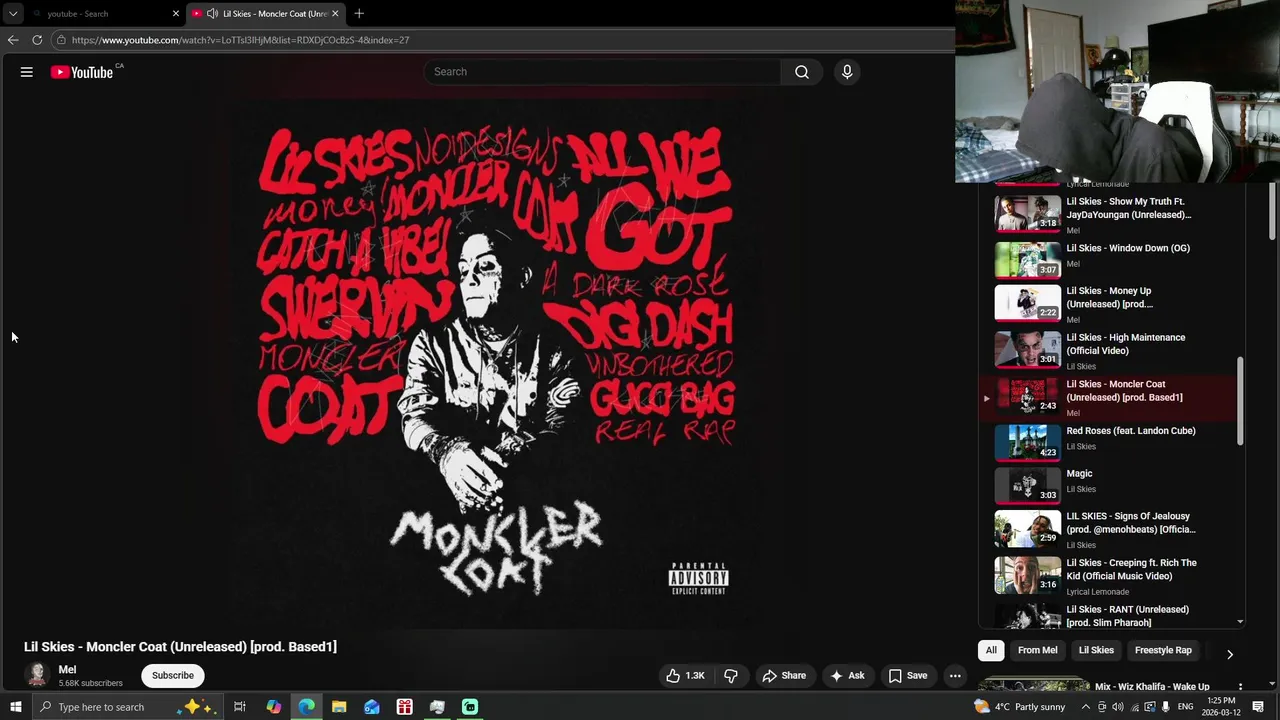Open File Explorer from taskbar

[x=339, y=707]
